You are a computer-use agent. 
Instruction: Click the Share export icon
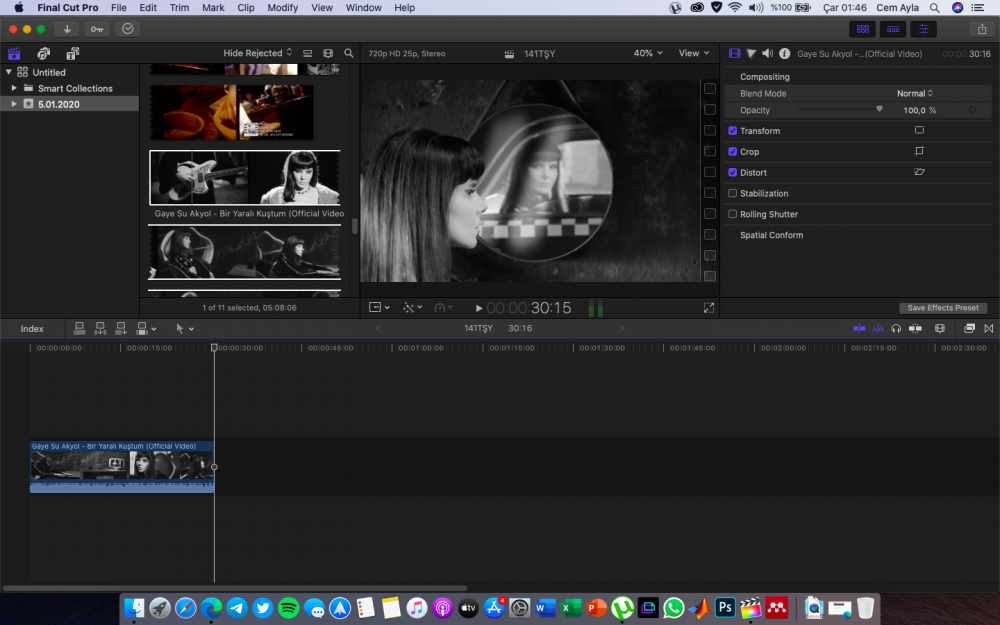[980, 29]
